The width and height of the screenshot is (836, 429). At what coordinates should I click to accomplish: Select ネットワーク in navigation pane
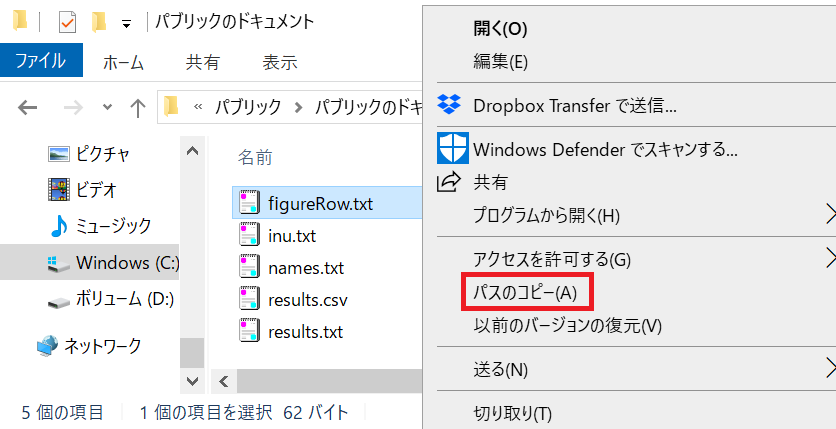coord(102,346)
